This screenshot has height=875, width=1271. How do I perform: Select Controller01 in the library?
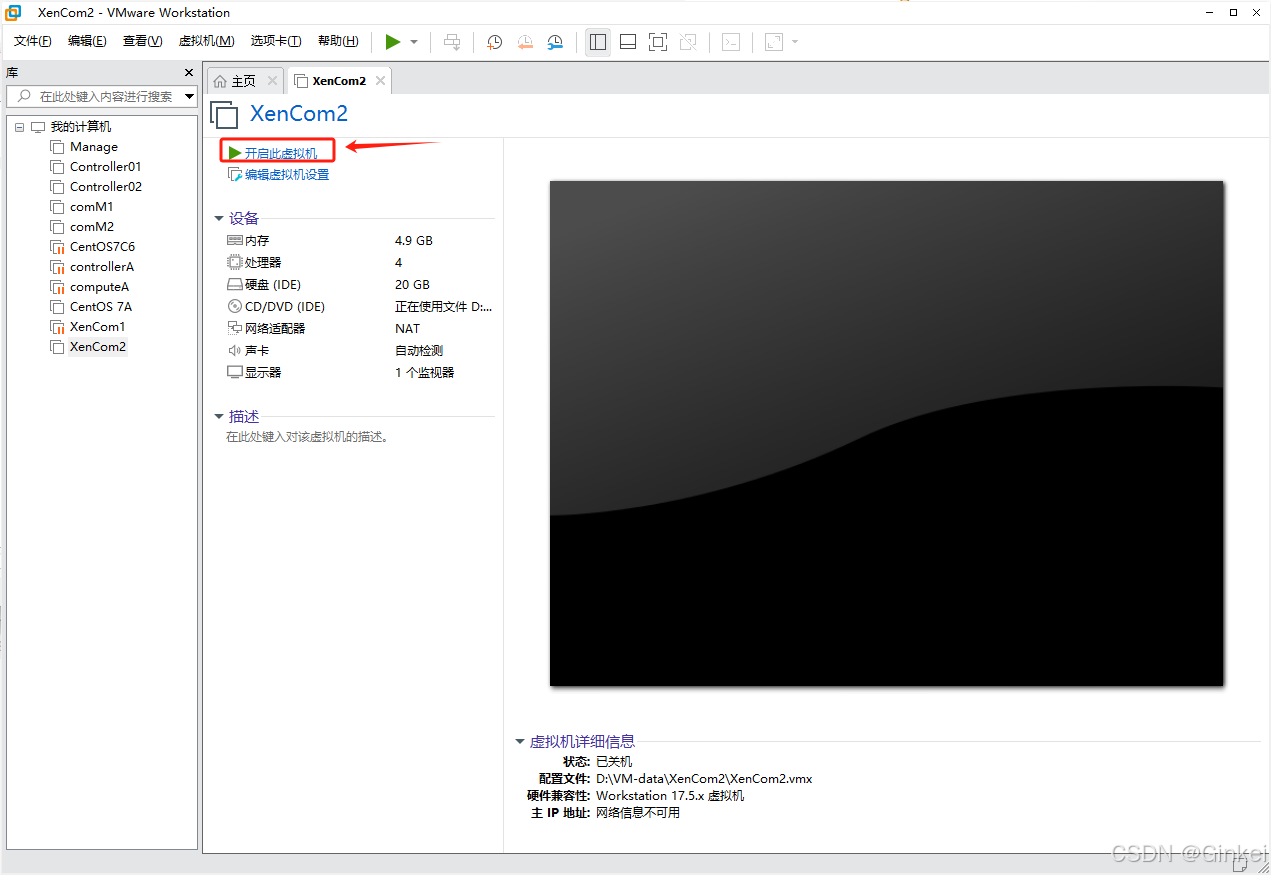pyautogui.click(x=106, y=167)
